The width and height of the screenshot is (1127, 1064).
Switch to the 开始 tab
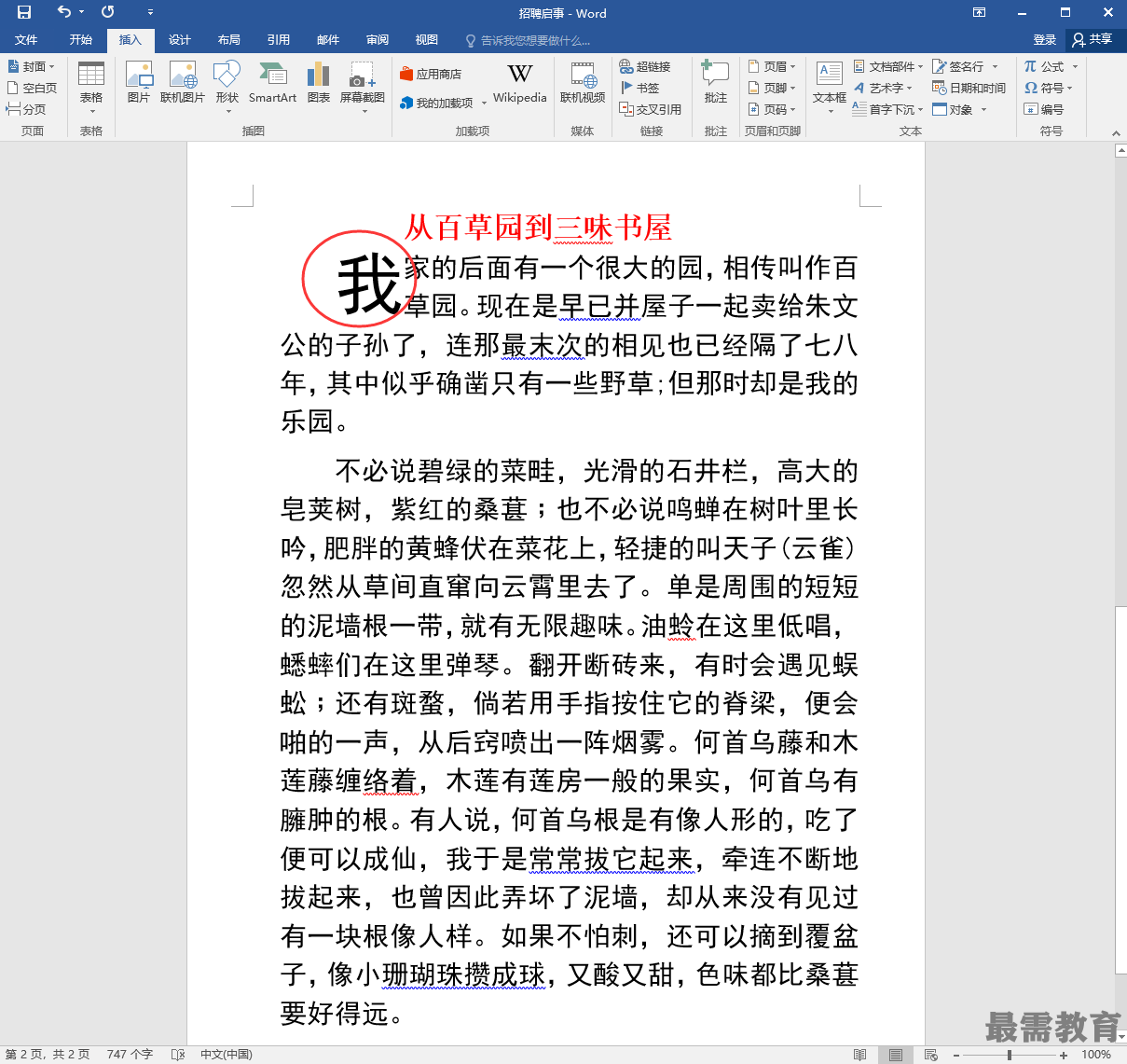81,40
